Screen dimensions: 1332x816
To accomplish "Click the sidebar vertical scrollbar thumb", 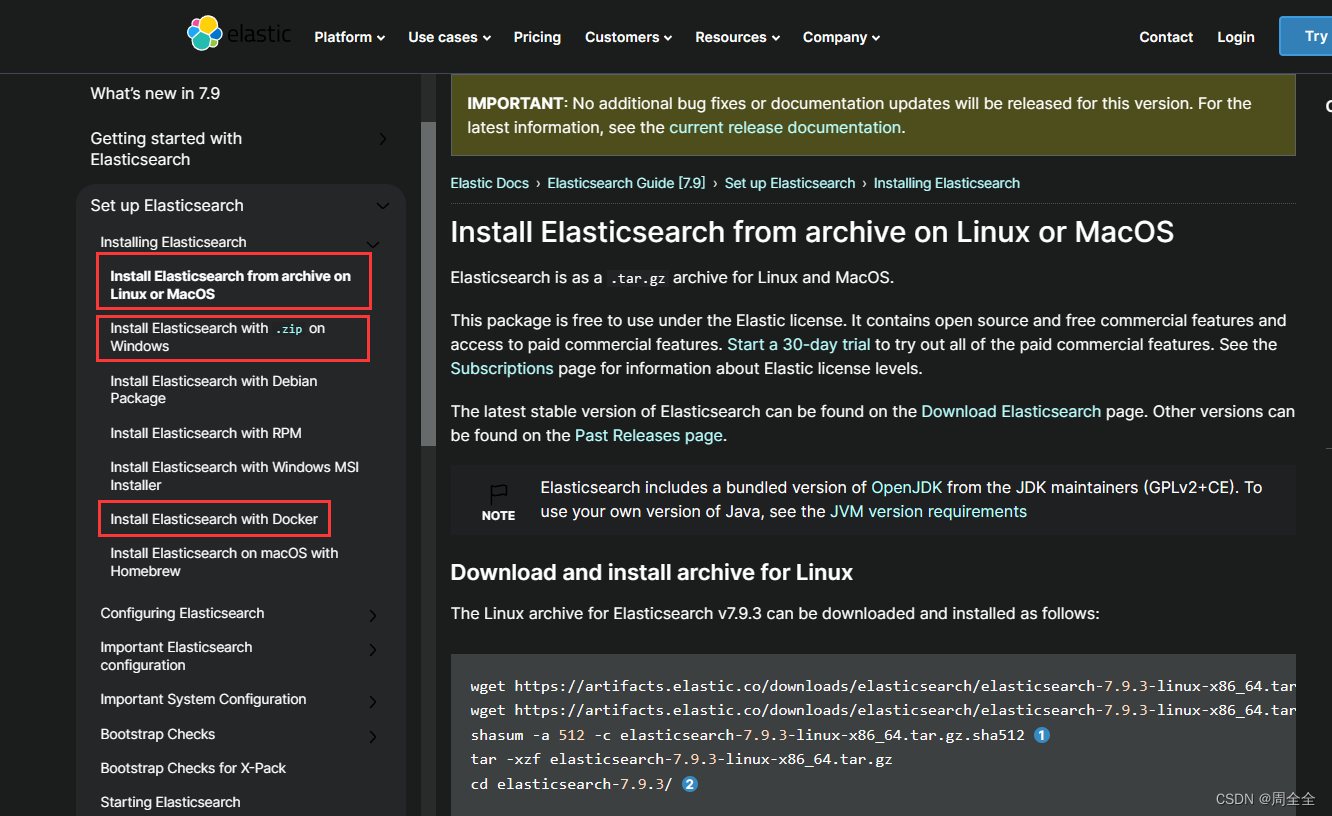I will 428,283.
